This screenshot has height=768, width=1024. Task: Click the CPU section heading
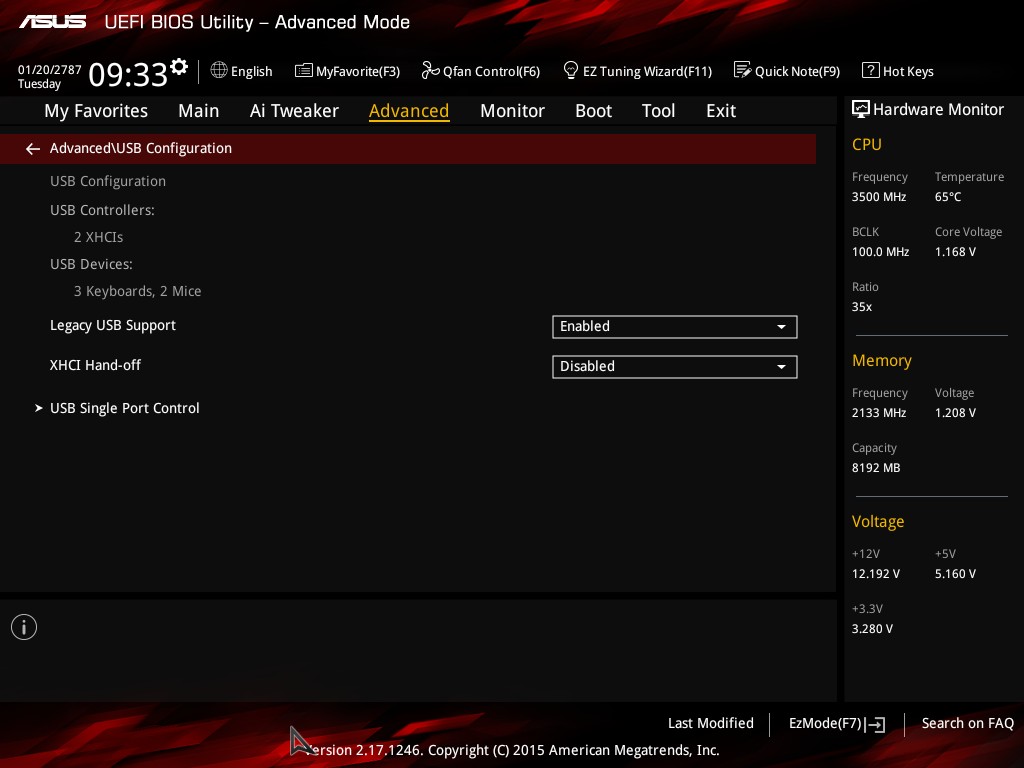(867, 144)
